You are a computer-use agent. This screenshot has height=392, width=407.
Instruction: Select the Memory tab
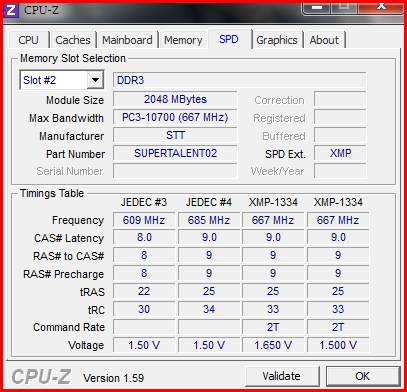pos(183,40)
